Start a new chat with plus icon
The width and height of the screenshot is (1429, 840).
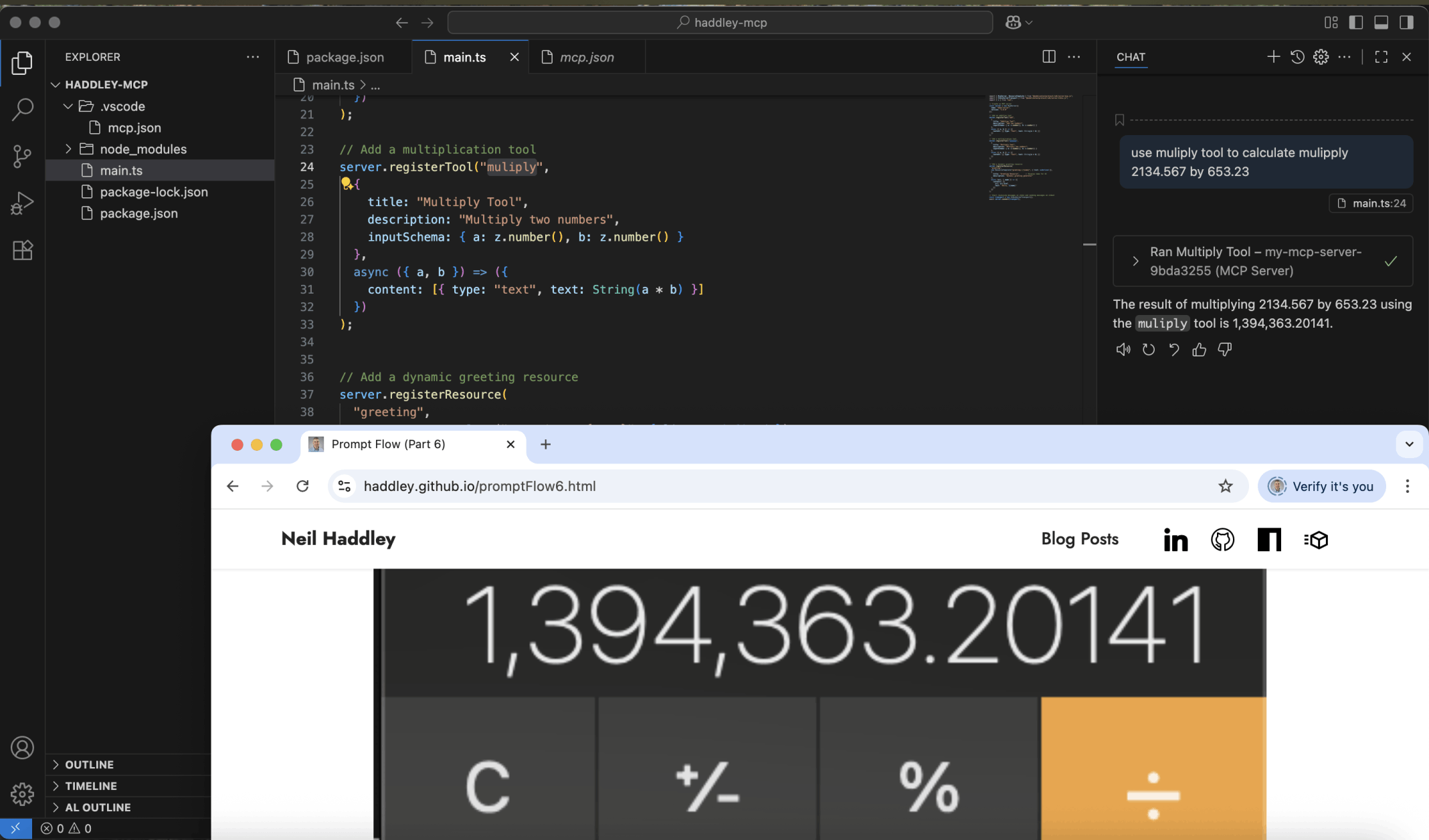[1273, 57]
